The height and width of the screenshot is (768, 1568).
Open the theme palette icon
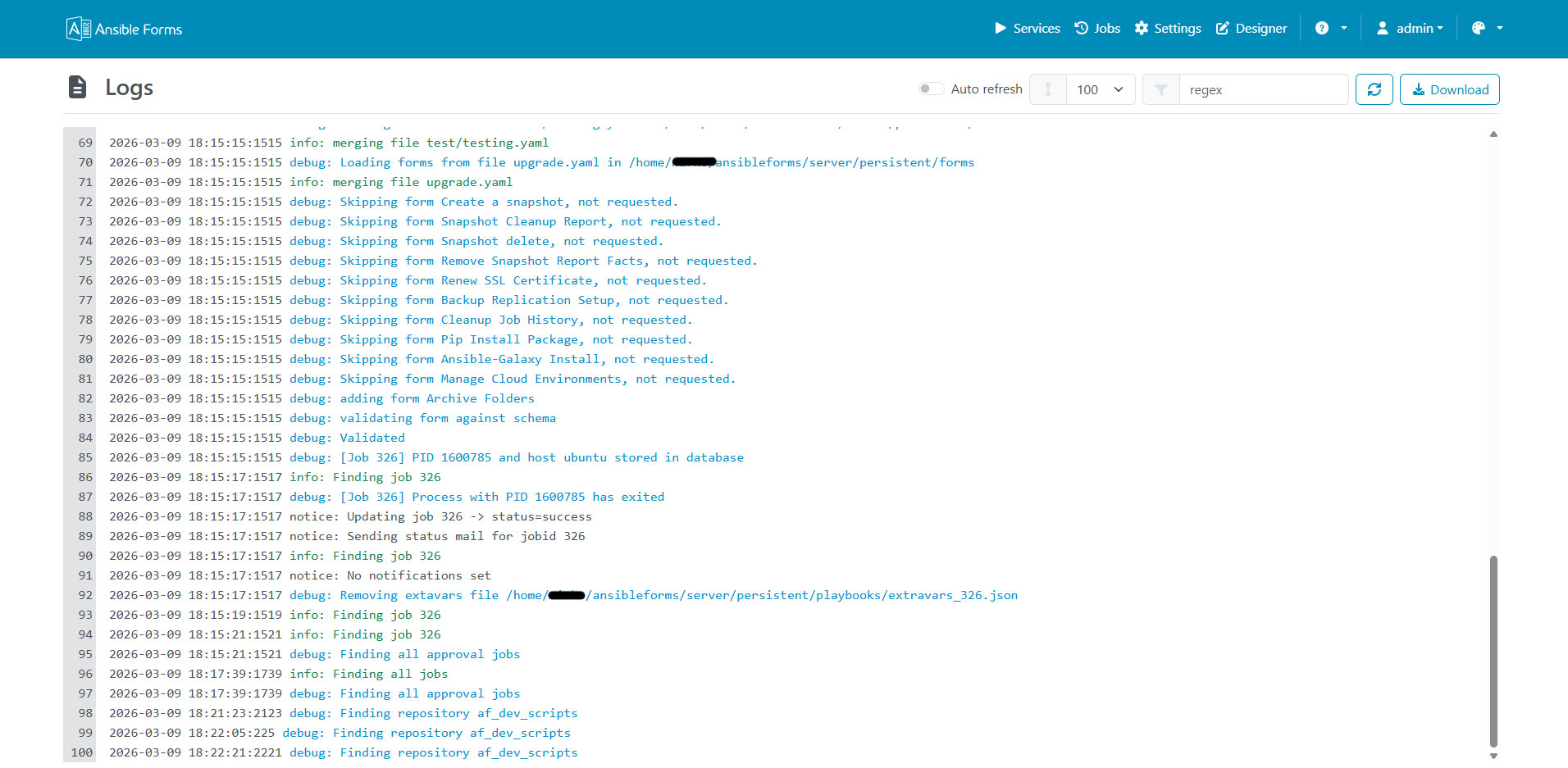(x=1478, y=28)
